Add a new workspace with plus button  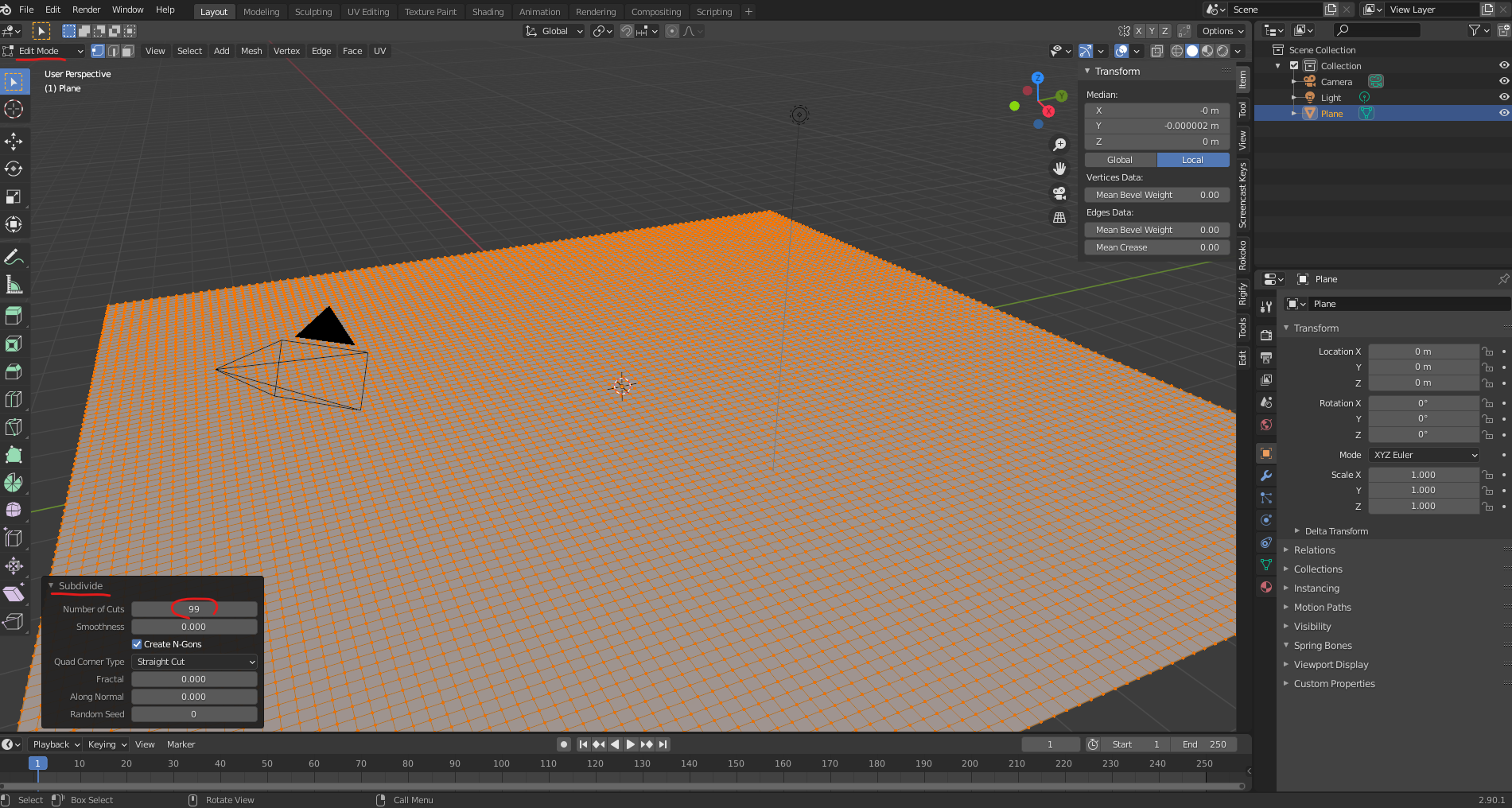(x=748, y=12)
